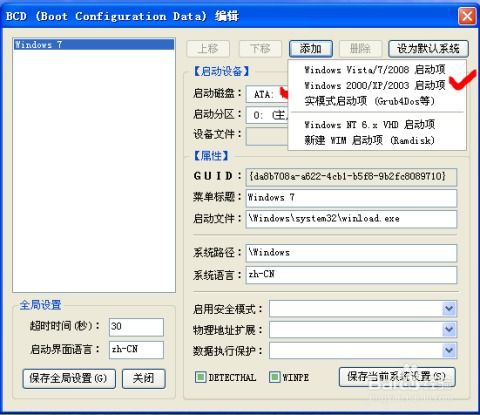Choose Windows Vista/7/2008 启动项 menu entry
This screenshot has width=480, height=415.
375,70
